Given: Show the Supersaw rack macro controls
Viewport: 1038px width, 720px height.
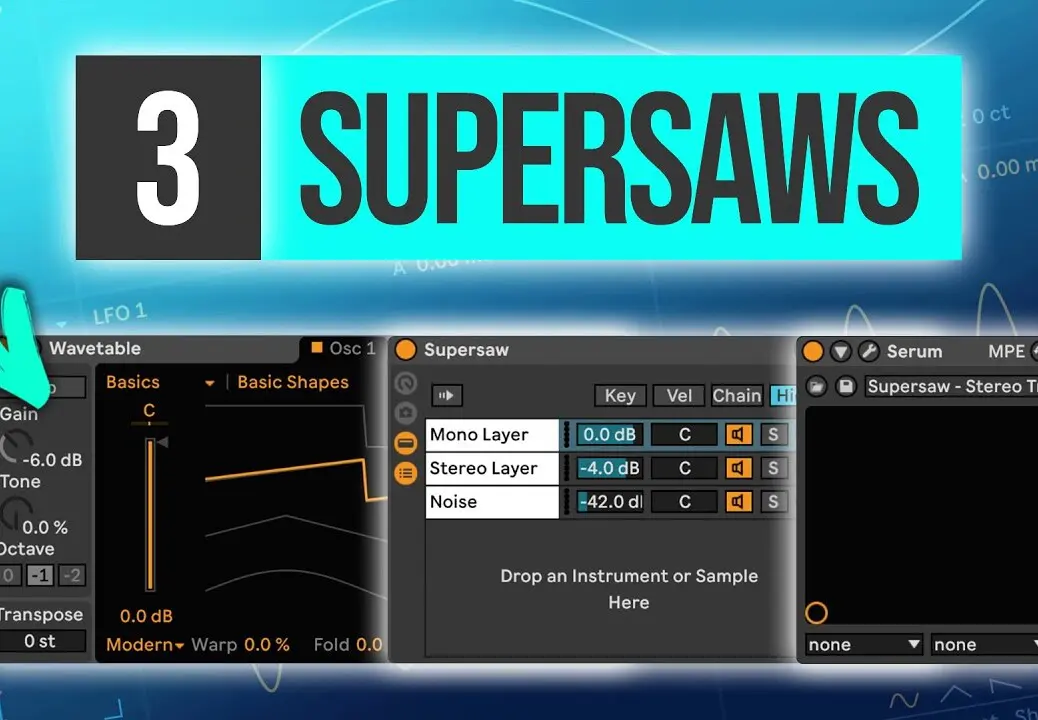Looking at the screenshot, I should [406, 383].
